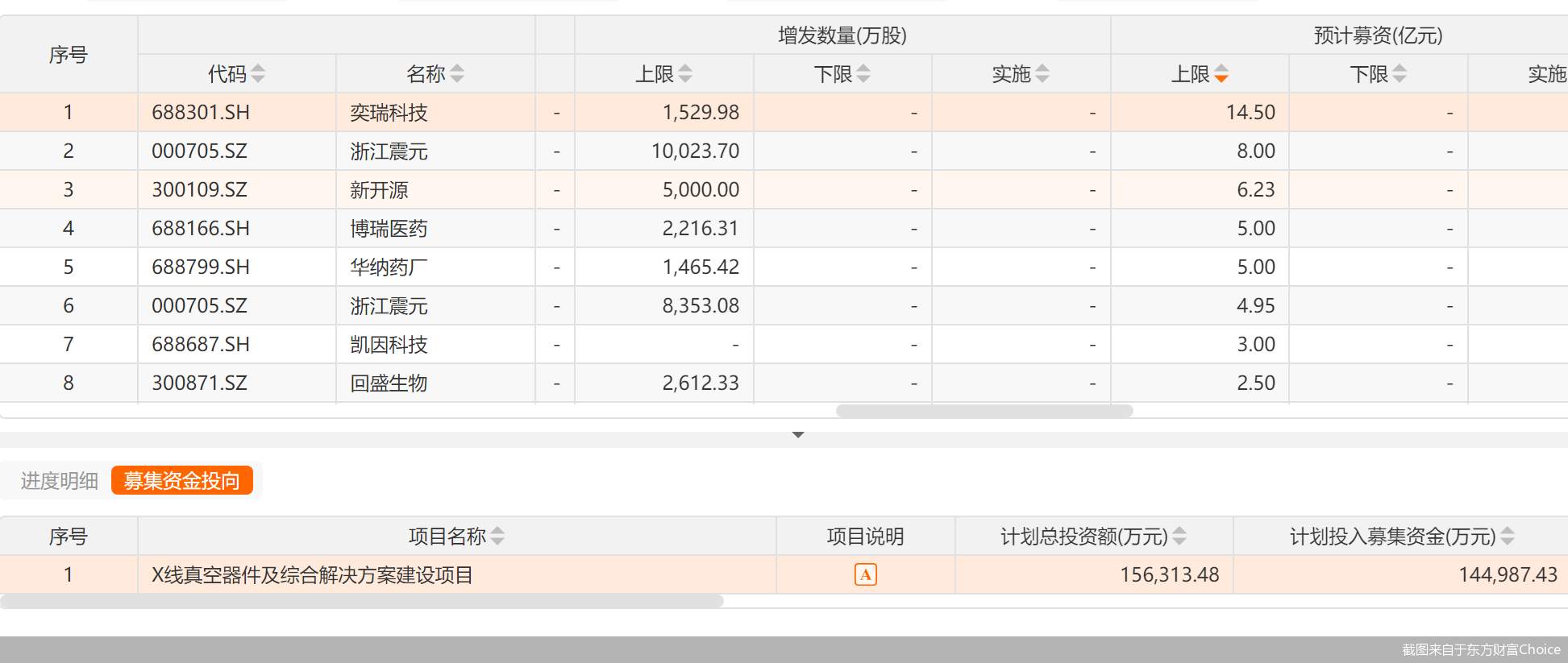The width and height of the screenshot is (1568, 663).
Task: Sort 预计募资 下限 column
Action: [1400, 74]
